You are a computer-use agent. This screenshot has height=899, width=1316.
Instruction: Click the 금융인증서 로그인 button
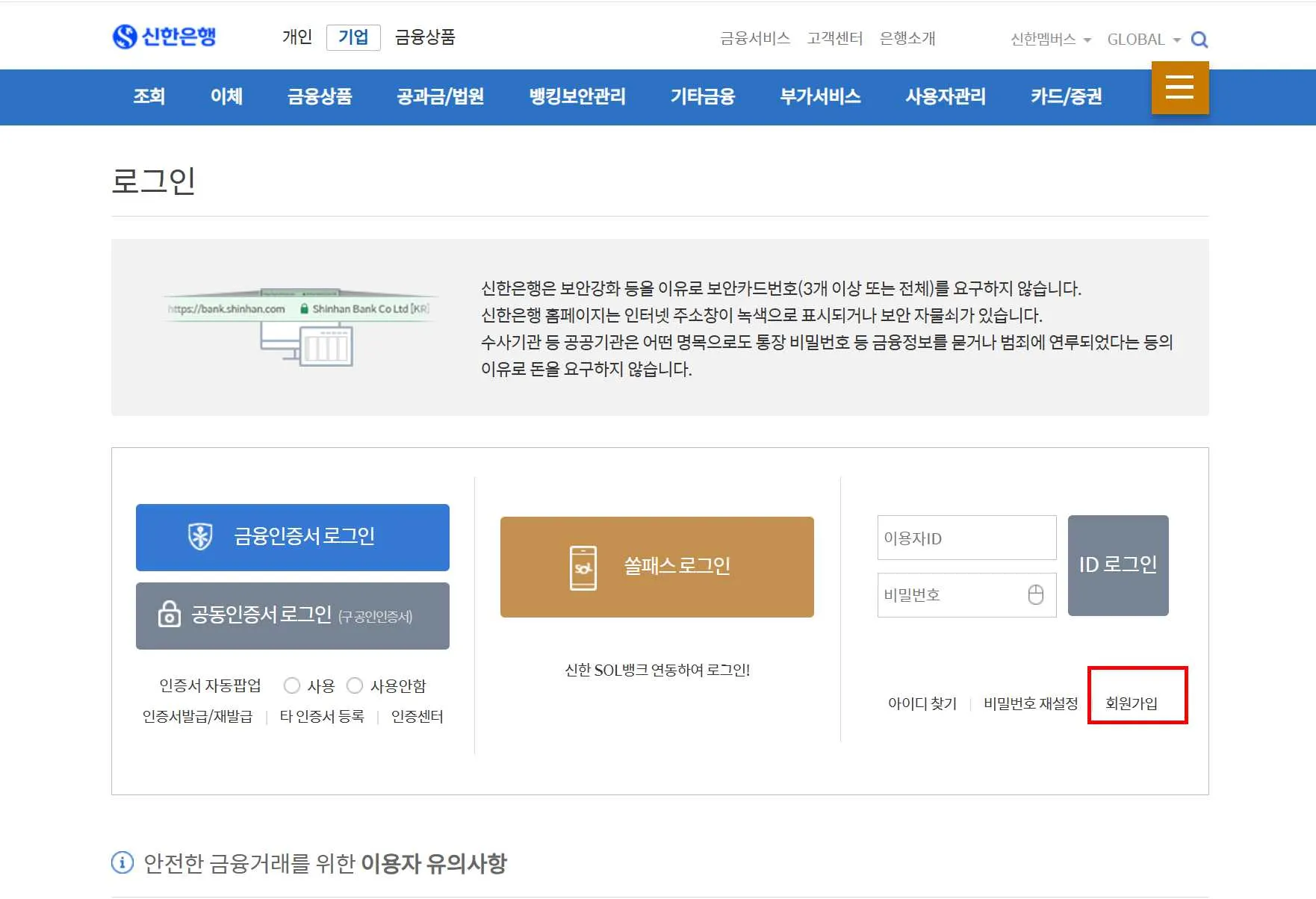(x=293, y=538)
